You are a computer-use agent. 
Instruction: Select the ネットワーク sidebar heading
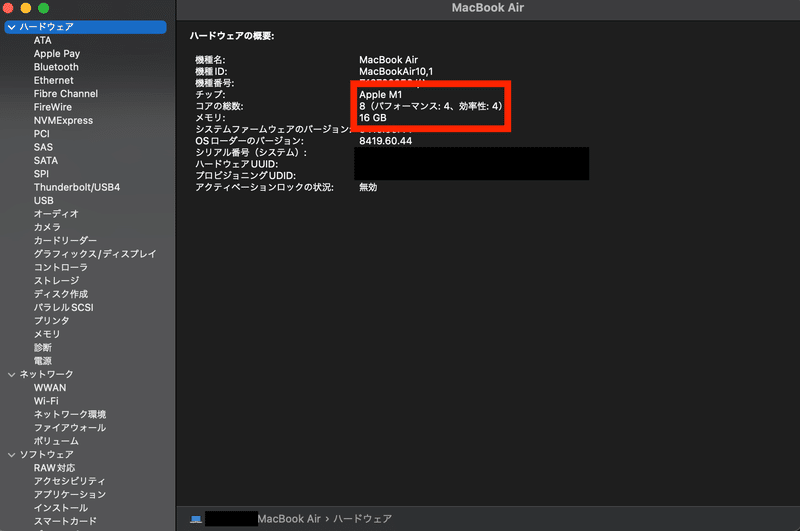coord(46,374)
